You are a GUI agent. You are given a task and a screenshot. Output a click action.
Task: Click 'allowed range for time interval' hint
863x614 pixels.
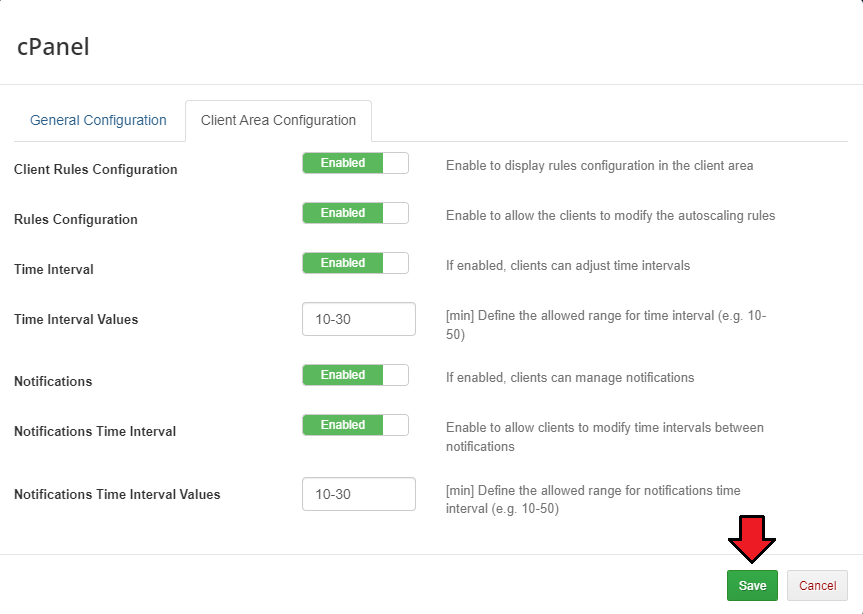[x=606, y=325]
